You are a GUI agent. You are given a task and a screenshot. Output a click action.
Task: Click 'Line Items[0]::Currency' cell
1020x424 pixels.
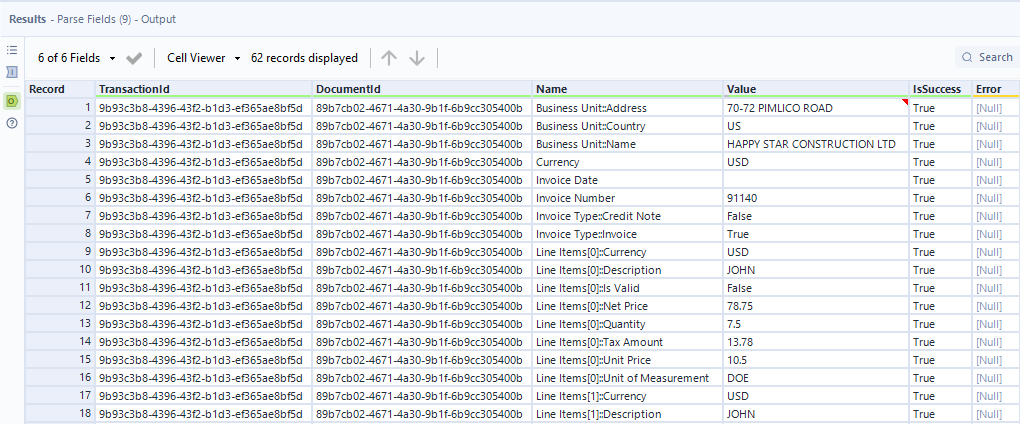click(x=628, y=252)
